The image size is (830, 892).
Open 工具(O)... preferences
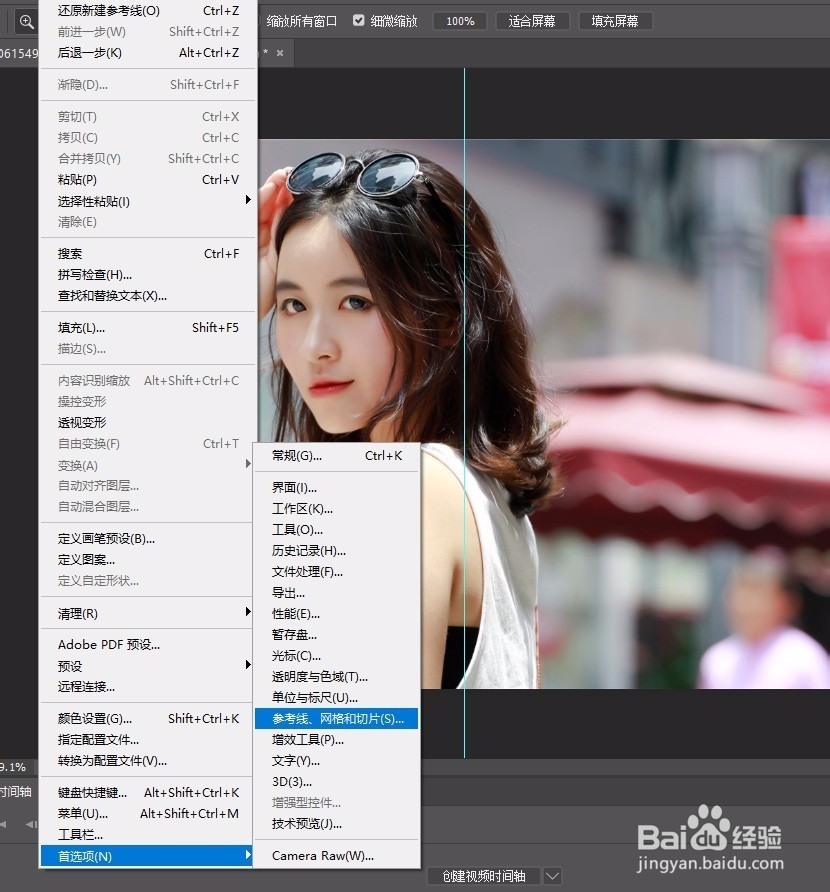pos(337,530)
